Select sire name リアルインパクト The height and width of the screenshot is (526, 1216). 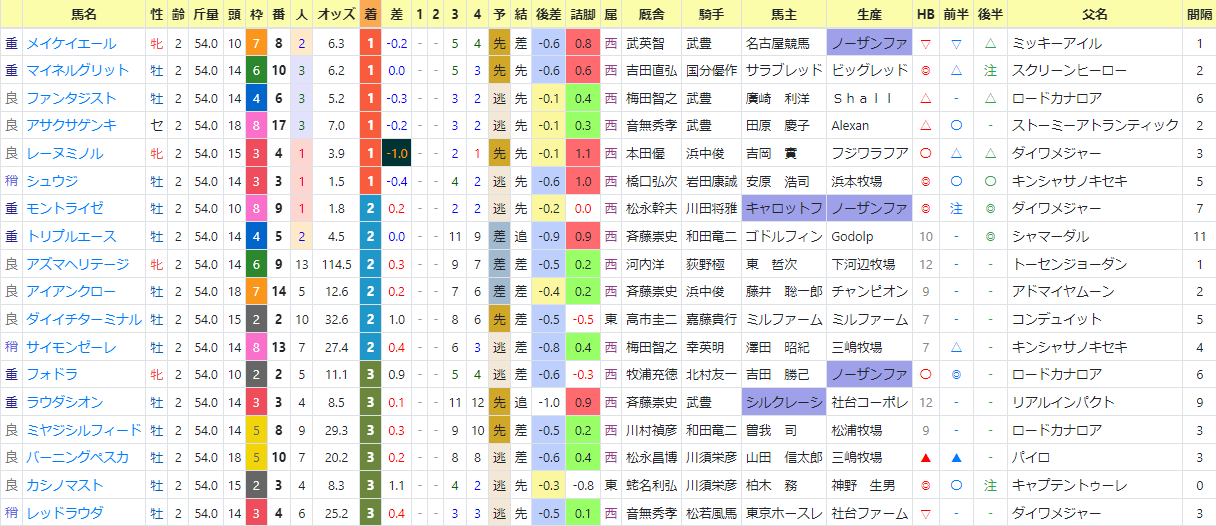pyautogui.click(x=1063, y=401)
